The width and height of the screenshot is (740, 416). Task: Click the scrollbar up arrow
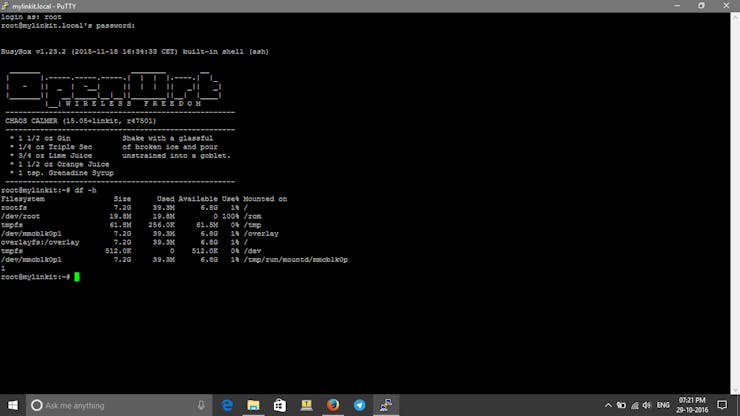pyautogui.click(x=735, y=17)
